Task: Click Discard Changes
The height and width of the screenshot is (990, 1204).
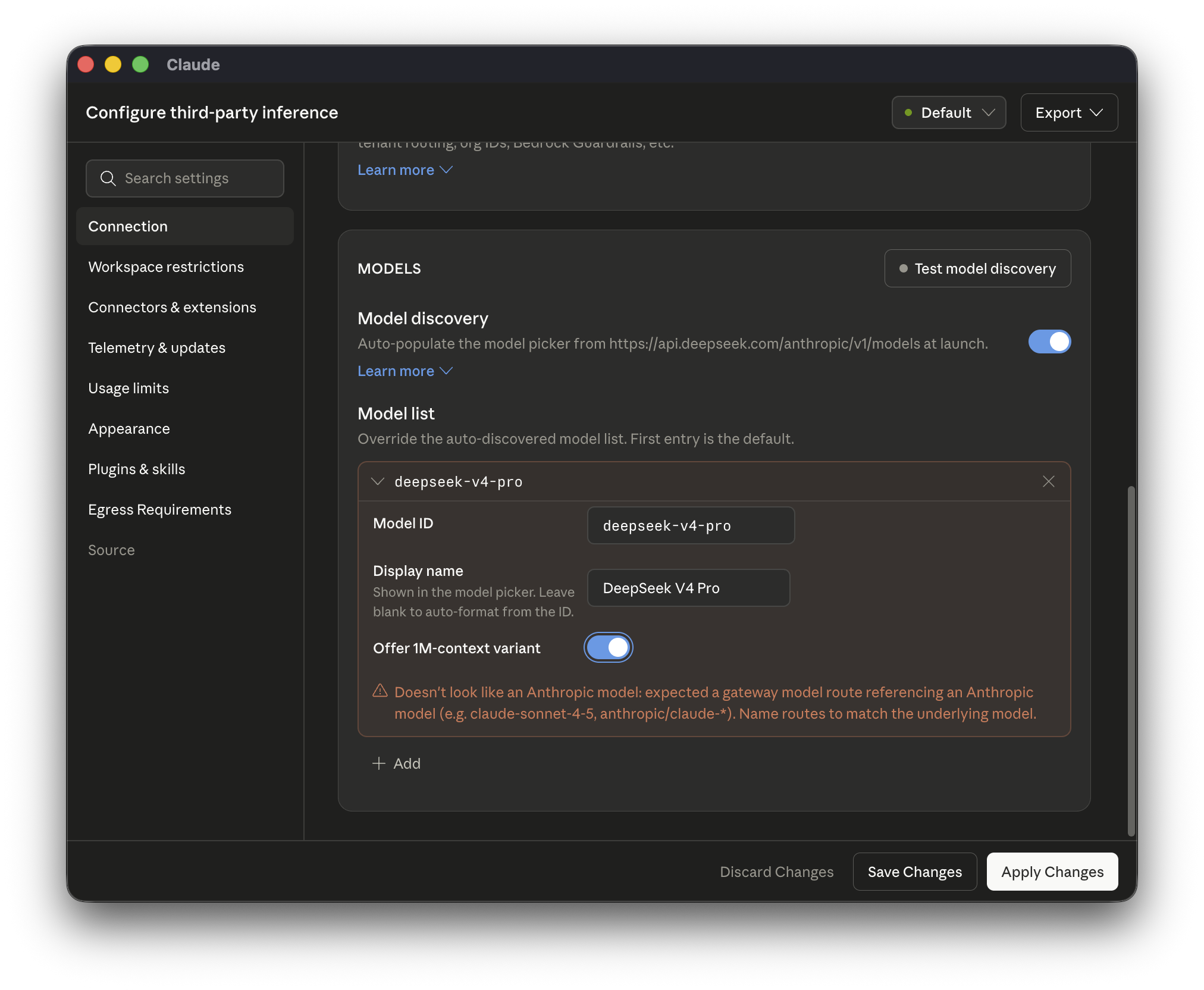Action: point(776,872)
